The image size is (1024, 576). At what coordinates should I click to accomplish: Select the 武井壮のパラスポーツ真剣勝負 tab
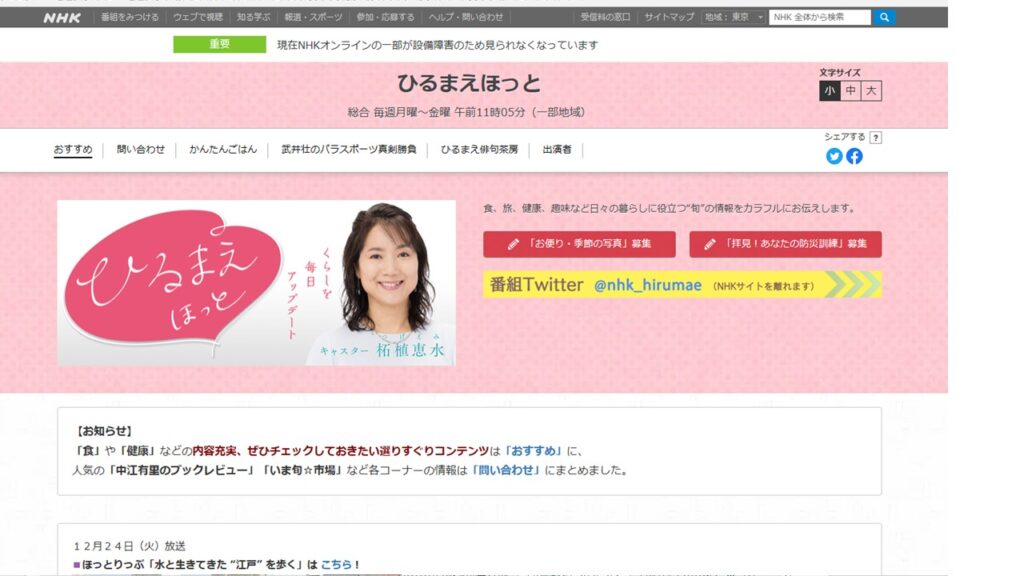pos(349,150)
